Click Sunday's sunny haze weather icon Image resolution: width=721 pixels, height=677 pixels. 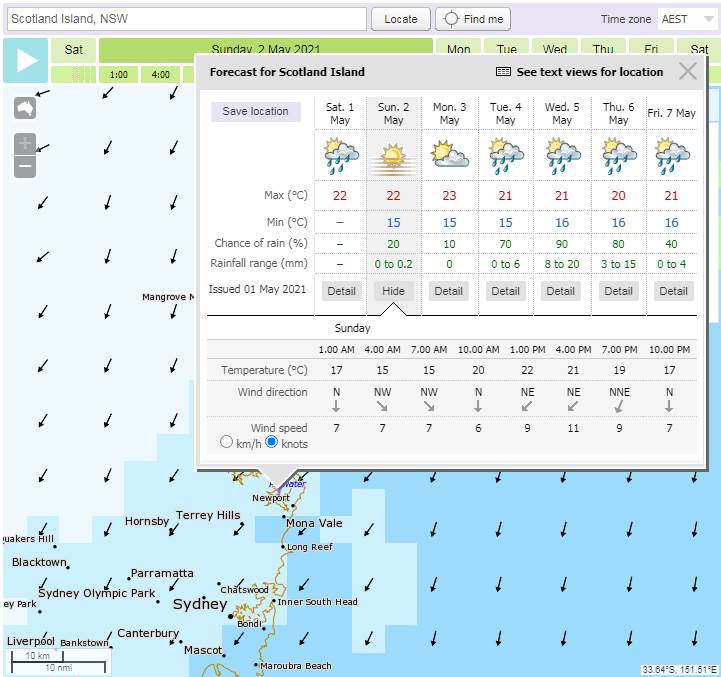pyautogui.click(x=393, y=156)
